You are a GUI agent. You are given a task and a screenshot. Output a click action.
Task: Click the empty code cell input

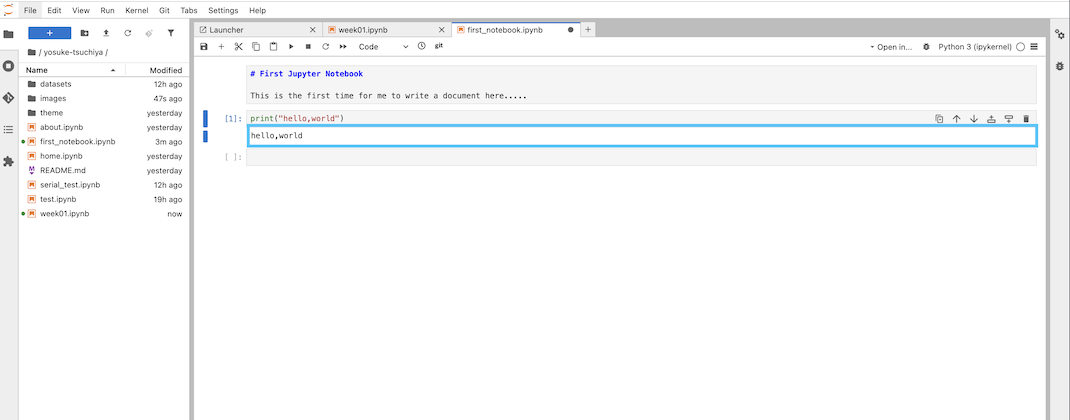pos(640,157)
